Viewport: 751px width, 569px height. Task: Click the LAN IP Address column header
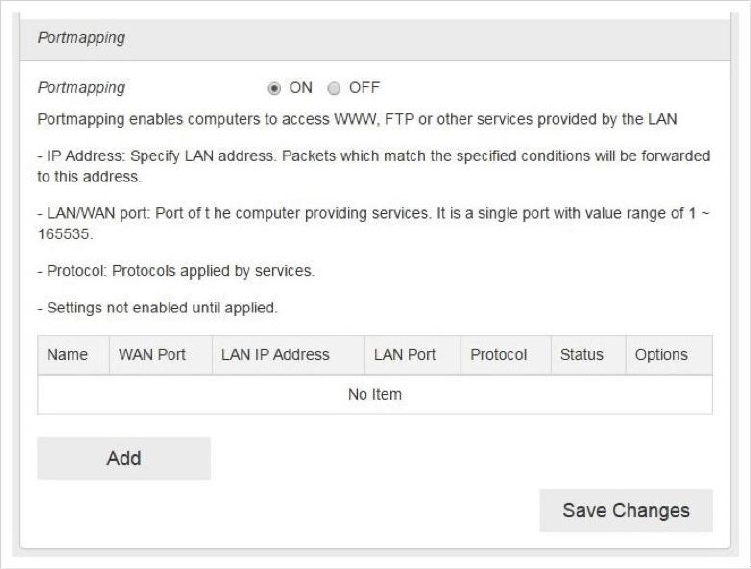click(x=274, y=355)
